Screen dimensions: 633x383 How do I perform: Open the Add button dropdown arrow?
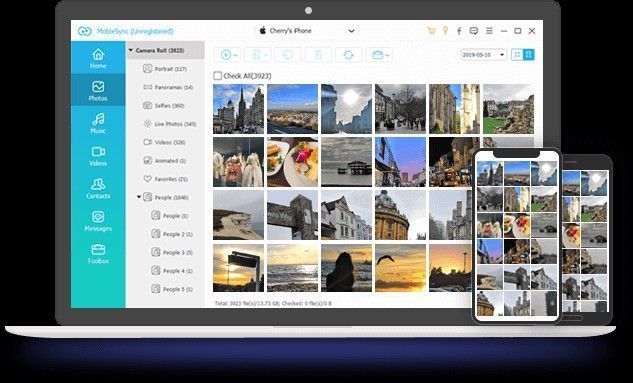coord(235,55)
